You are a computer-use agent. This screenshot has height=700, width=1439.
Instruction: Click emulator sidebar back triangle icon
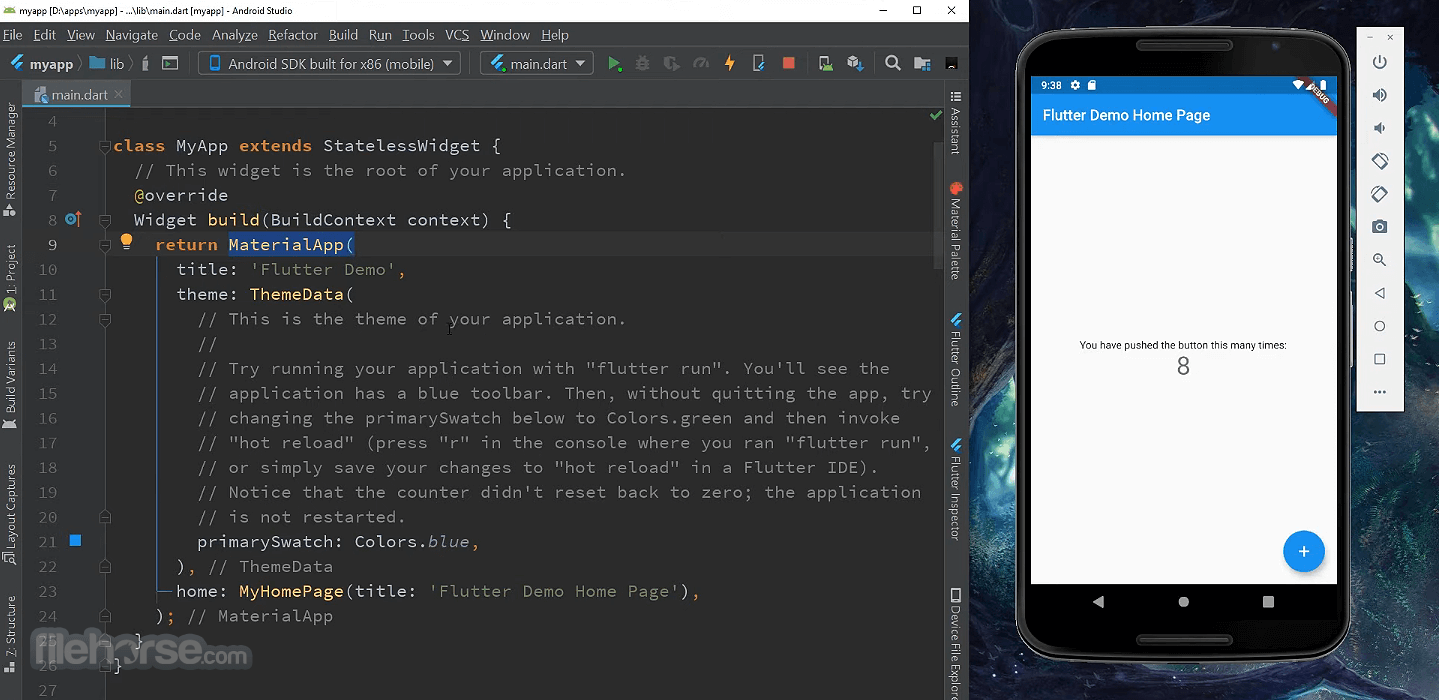(x=1380, y=293)
